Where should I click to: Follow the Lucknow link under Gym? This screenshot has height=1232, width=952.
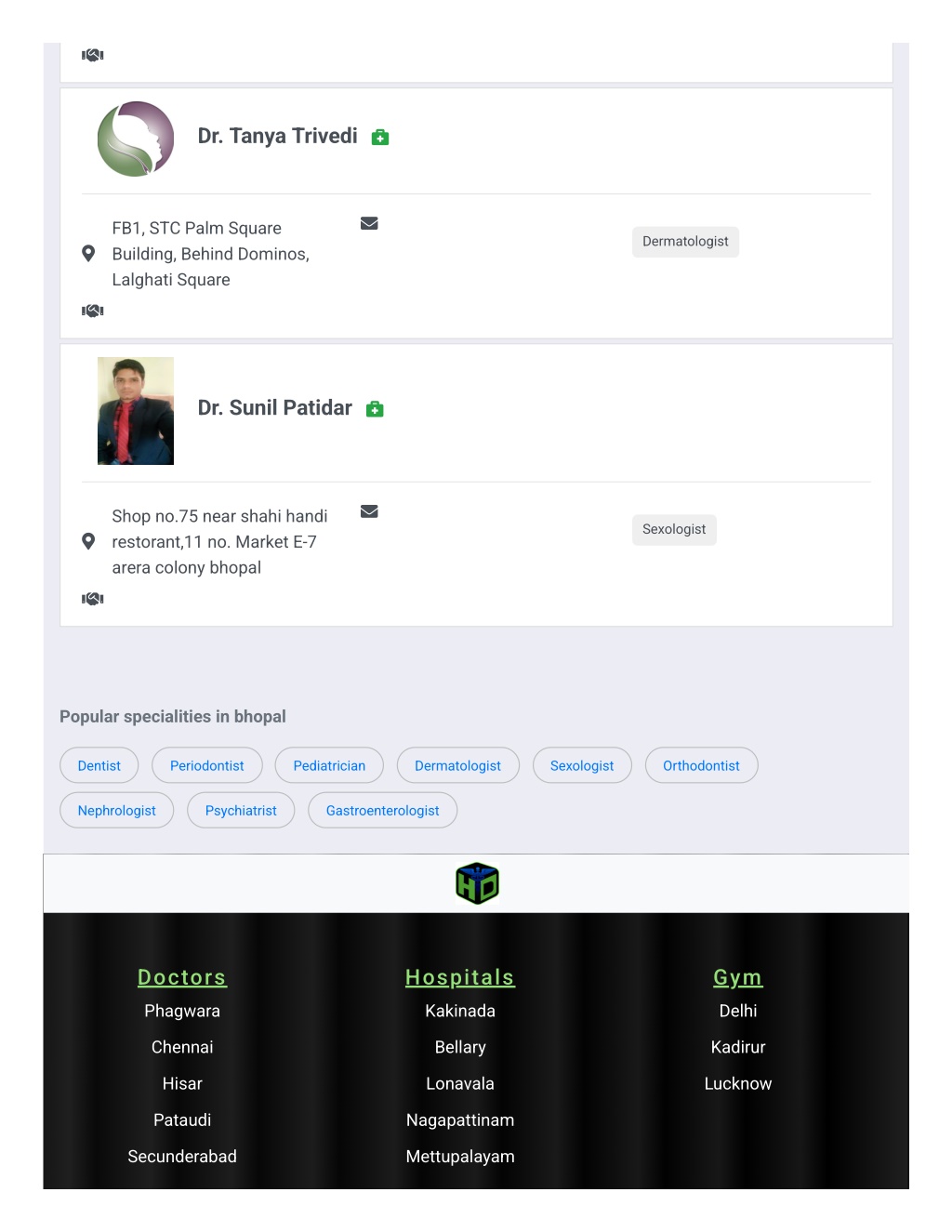point(738,1083)
